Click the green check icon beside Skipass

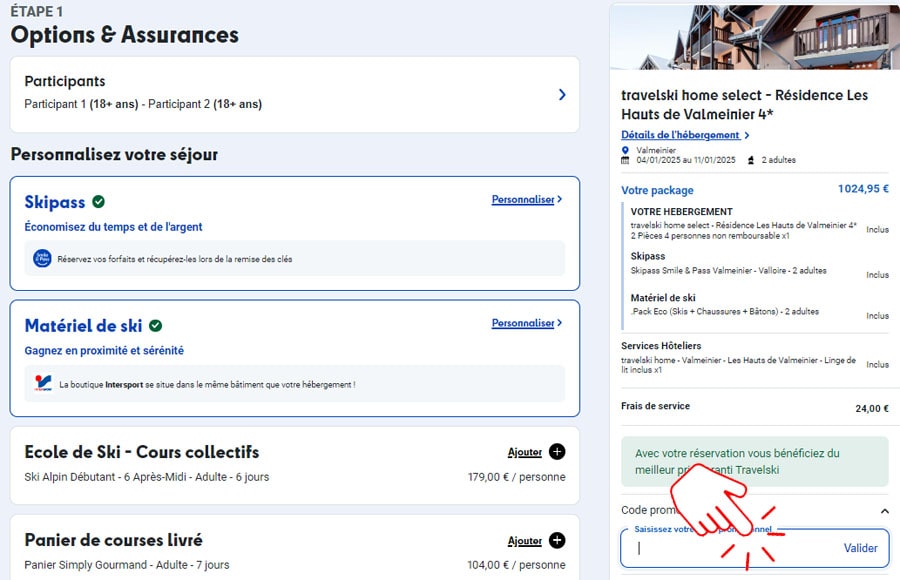click(x=99, y=202)
